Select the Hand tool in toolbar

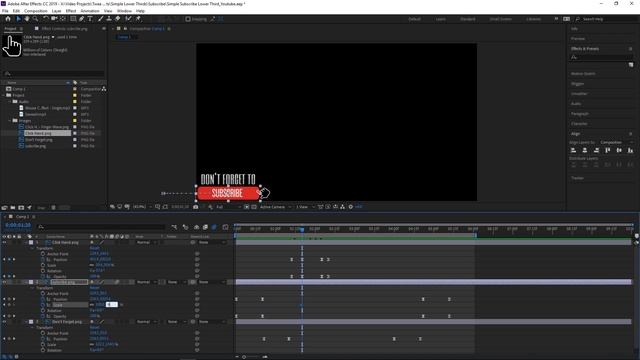tap(27, 19)
